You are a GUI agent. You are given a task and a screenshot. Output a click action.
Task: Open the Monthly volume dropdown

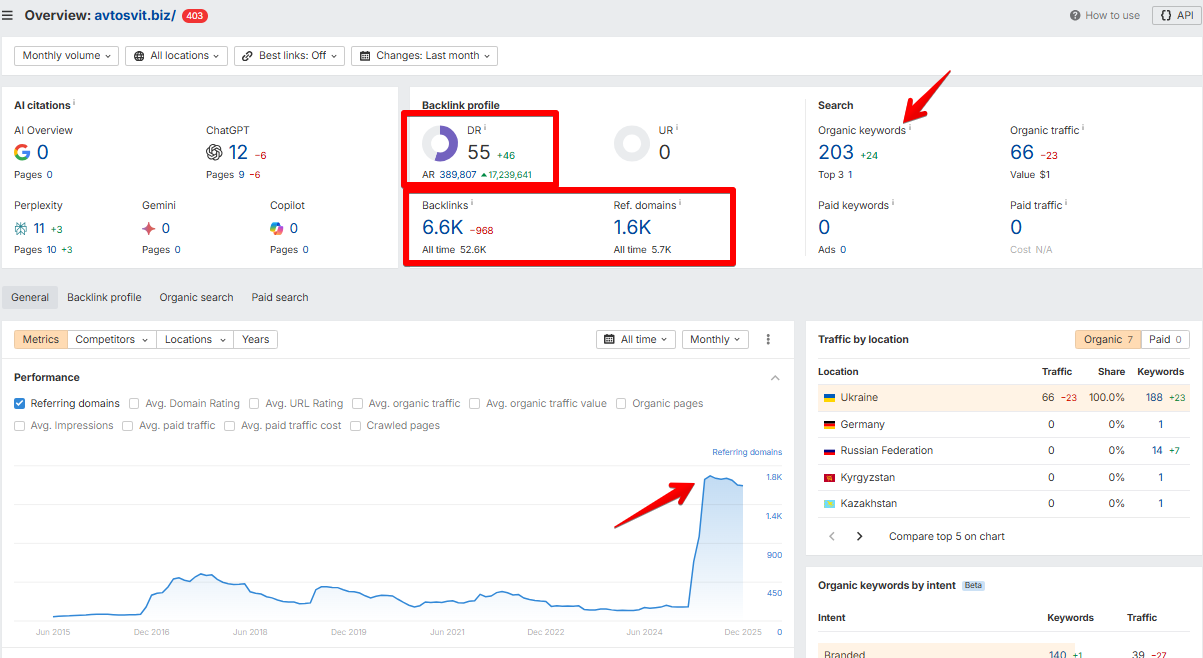[67, 56]
